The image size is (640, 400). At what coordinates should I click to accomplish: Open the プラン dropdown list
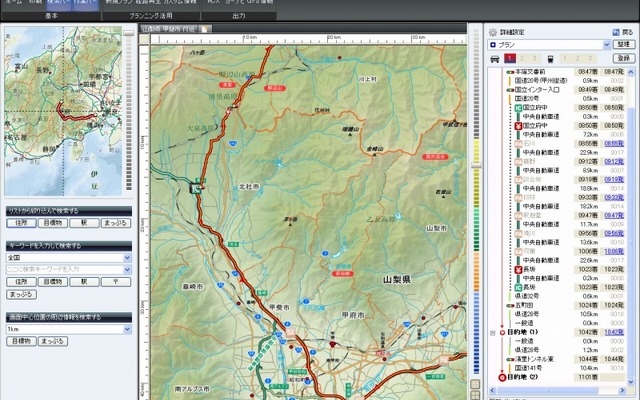607,45
